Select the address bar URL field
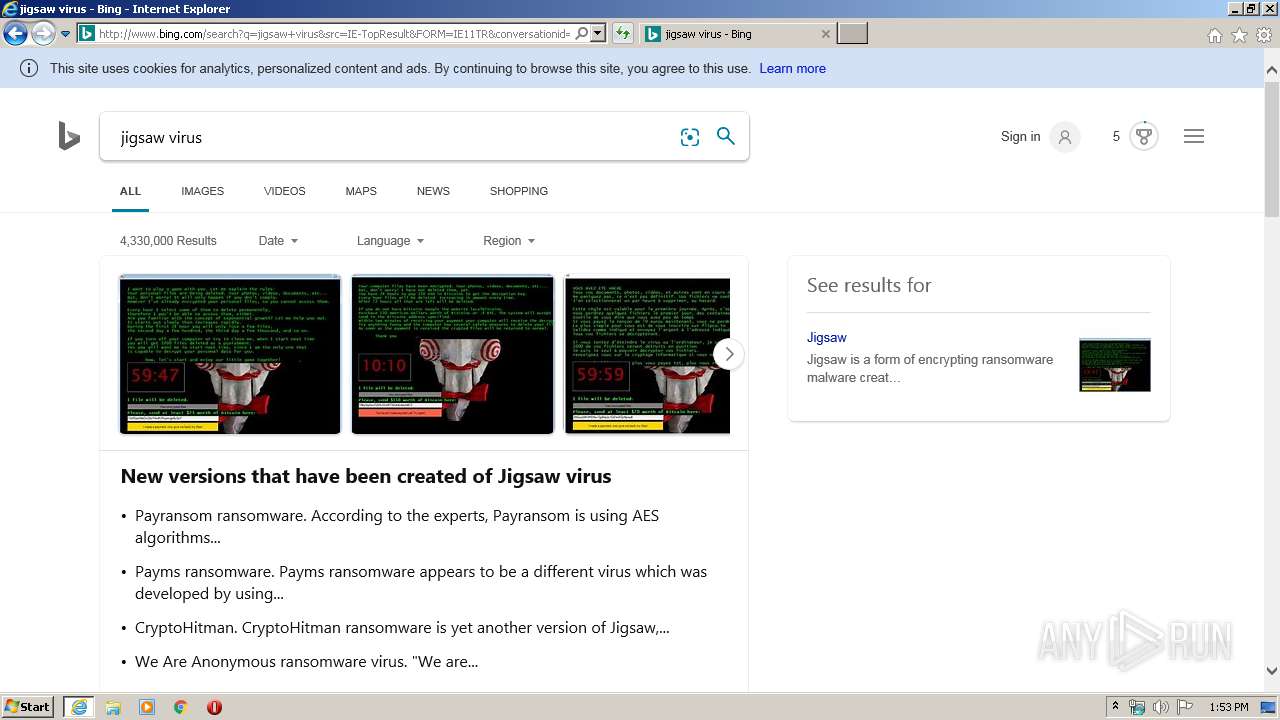Screen dimensions: 1280x720 334,34
